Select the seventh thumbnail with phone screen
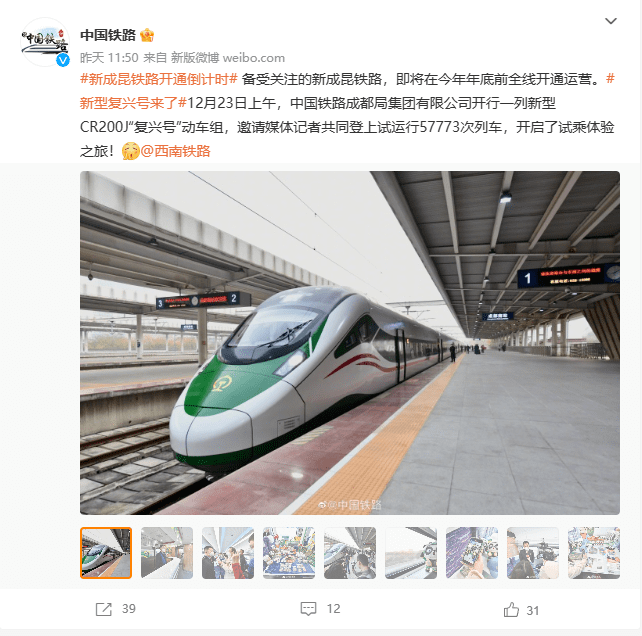 click(x=472, y=553)
